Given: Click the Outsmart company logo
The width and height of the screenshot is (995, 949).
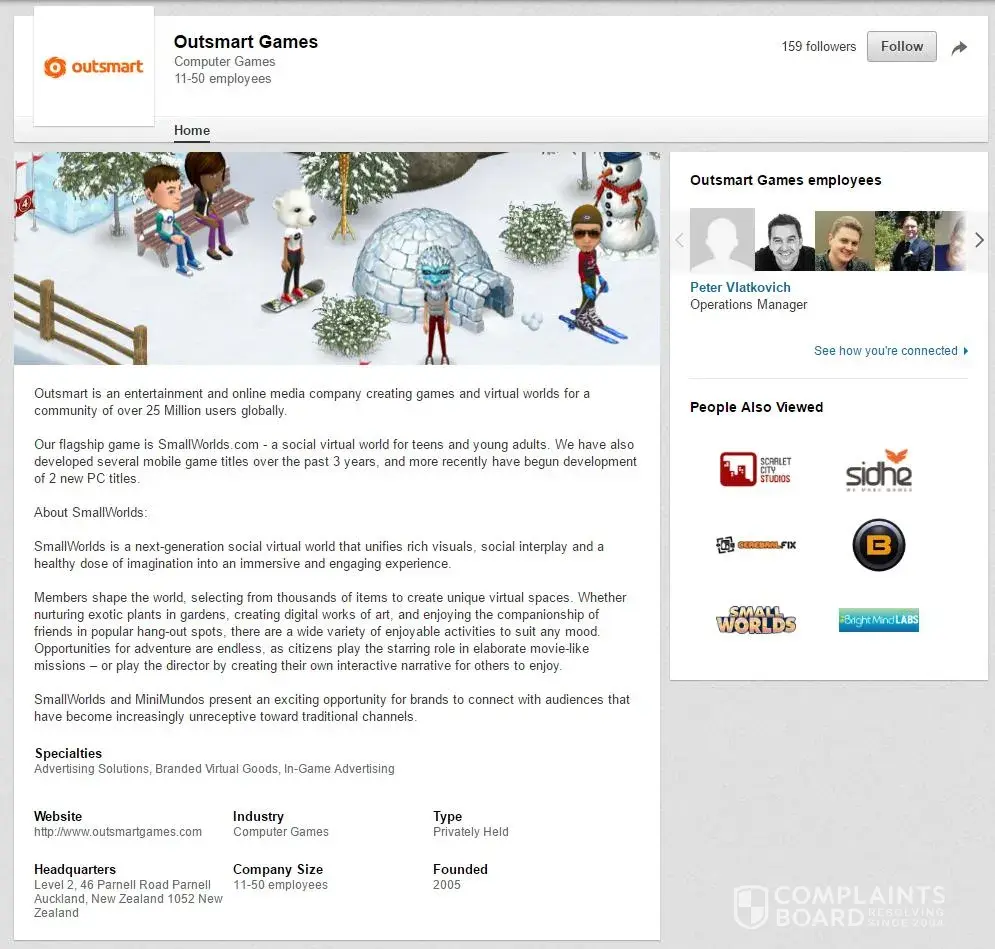Looking at the screenshot, I should (93, 67).
